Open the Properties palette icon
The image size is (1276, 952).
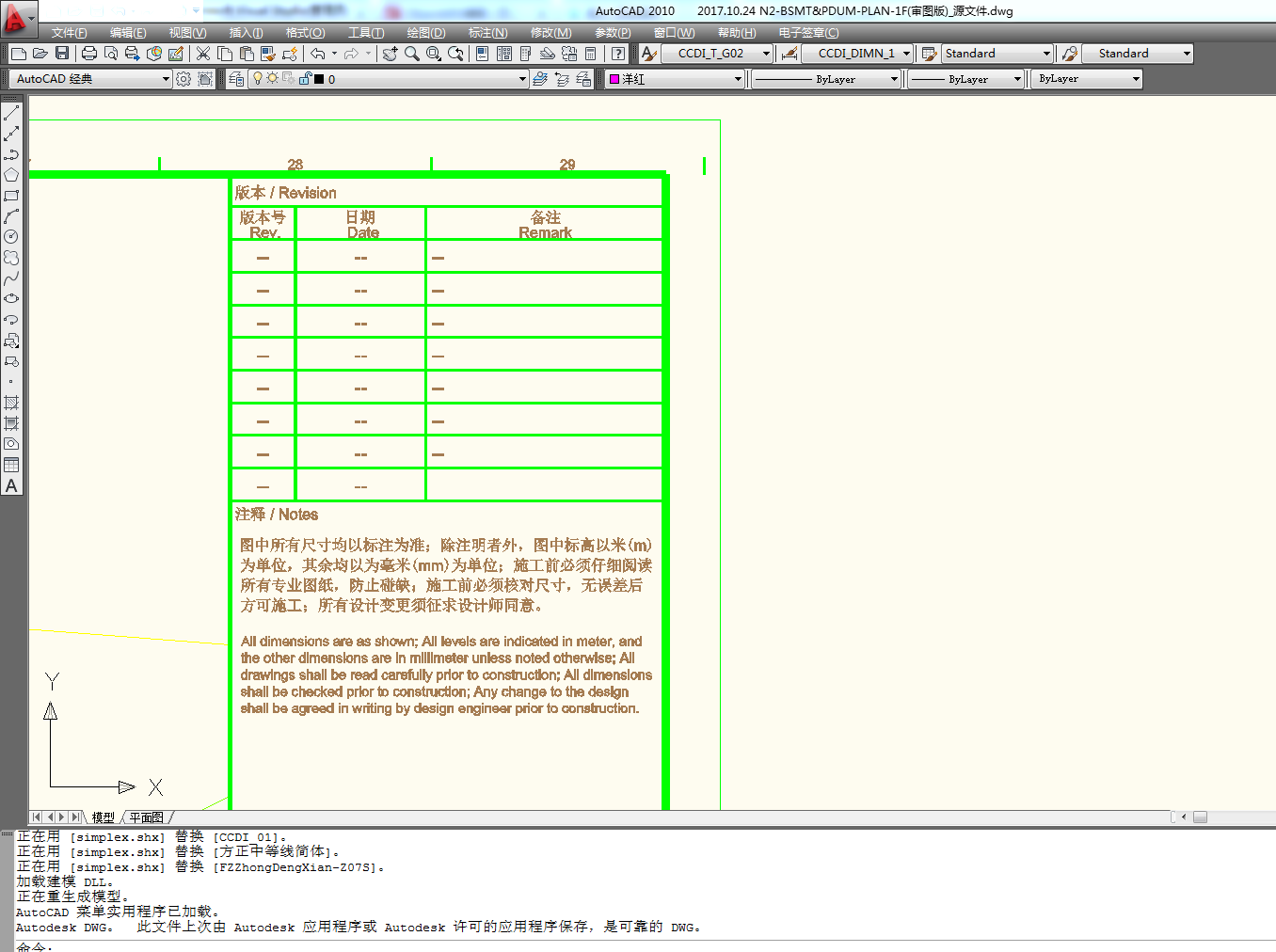[x=482, y=54]
